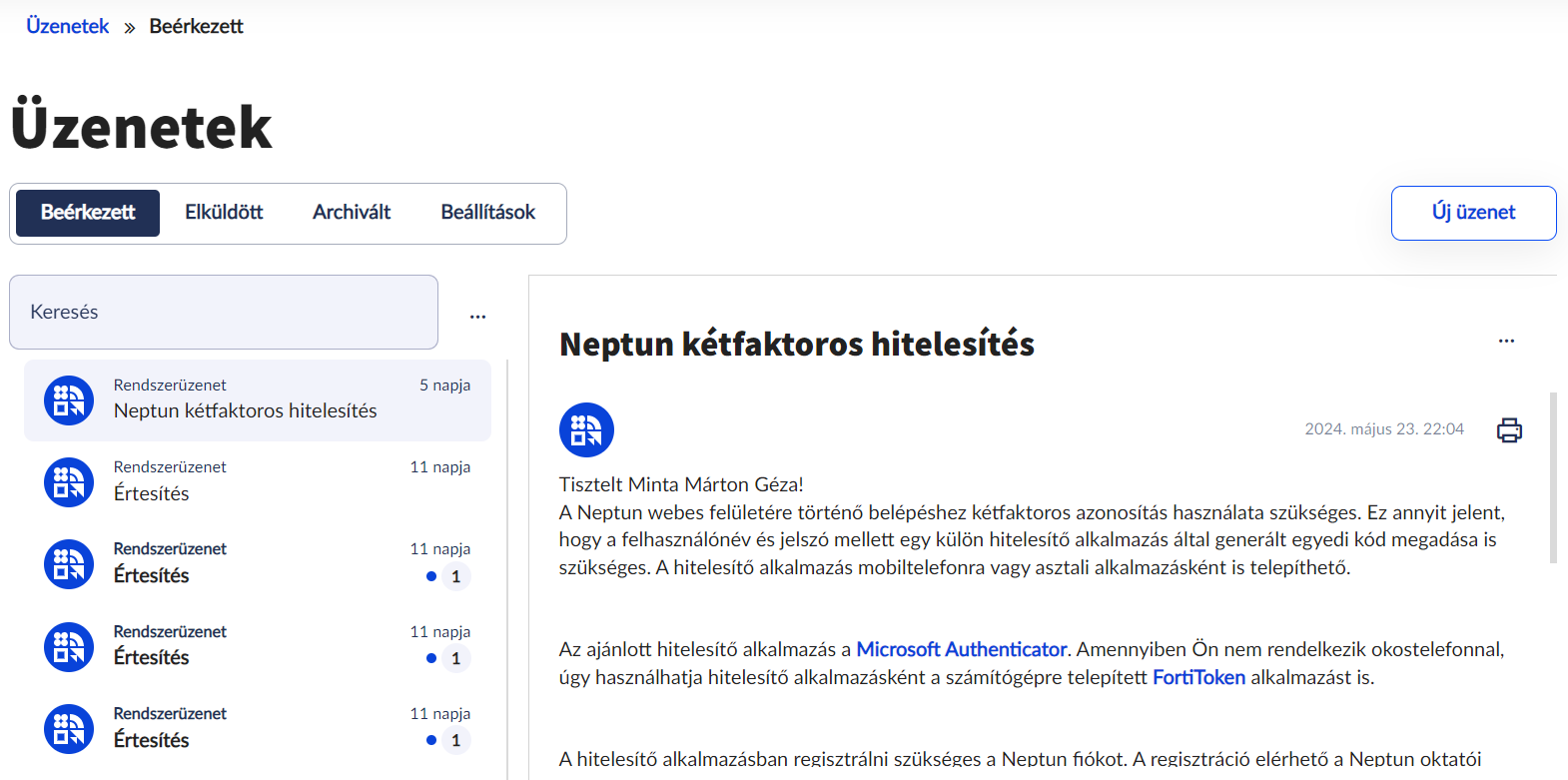The height and width of the screenshot is (780, 1568).
Task: Switch to the Beérkezett tab
Action: 88,213
